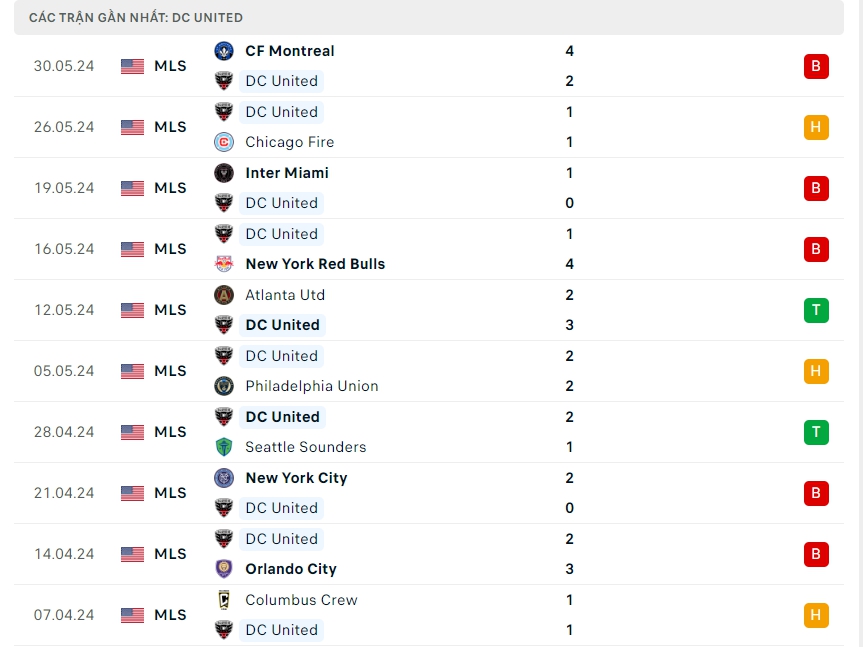This screenshot has height=647, width=863.
Task: Click the 'Các trận gần nhất: DC United' header
Action: point(136,18)
